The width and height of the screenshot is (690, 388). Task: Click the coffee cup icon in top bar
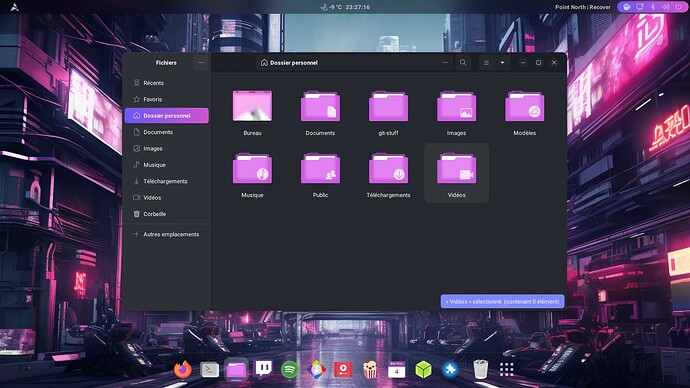click(627, 7)
